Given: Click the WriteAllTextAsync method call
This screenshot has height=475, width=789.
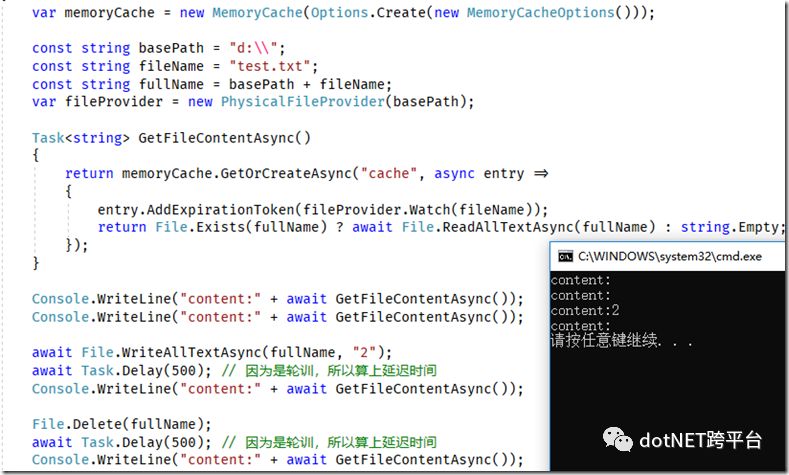Looking at the screenshot, I should tap(191, 353).
